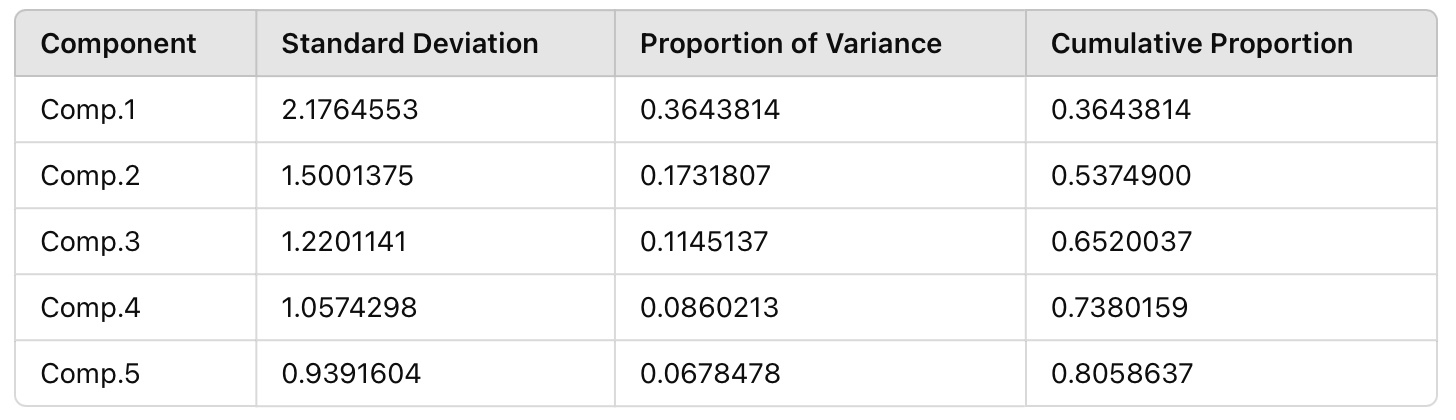Viewport: 1456px width, 420px height.
Task: Click variance proportion value 0.1731807
Action: point(705,176)
